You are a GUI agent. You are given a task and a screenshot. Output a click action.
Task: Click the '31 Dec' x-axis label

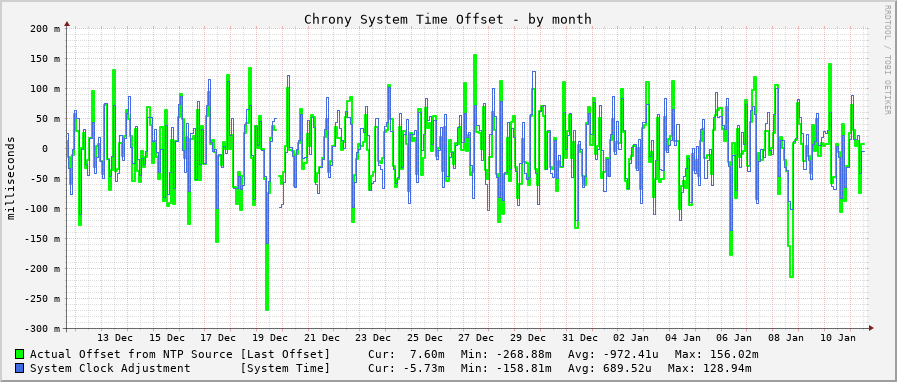[579, 339]
